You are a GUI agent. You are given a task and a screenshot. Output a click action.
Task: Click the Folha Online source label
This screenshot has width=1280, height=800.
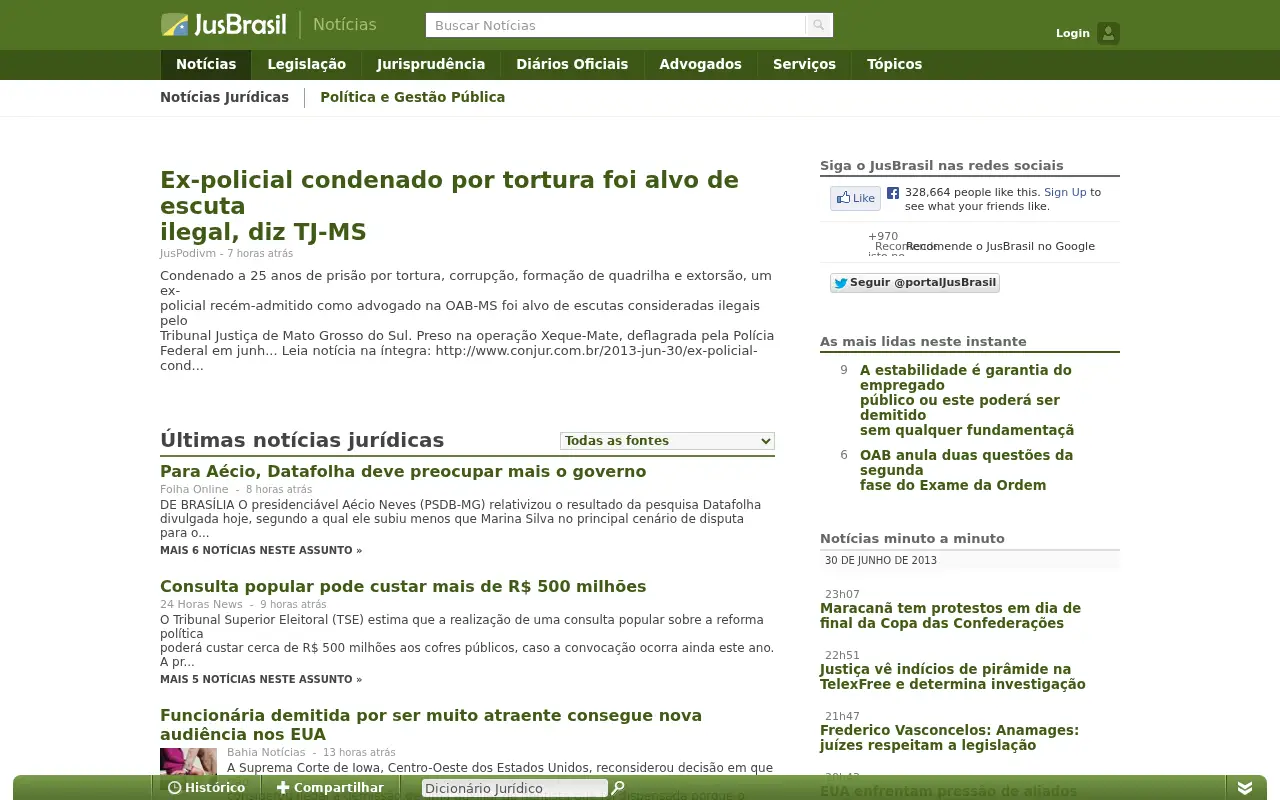pyautogui.click(x=194, y=490)
